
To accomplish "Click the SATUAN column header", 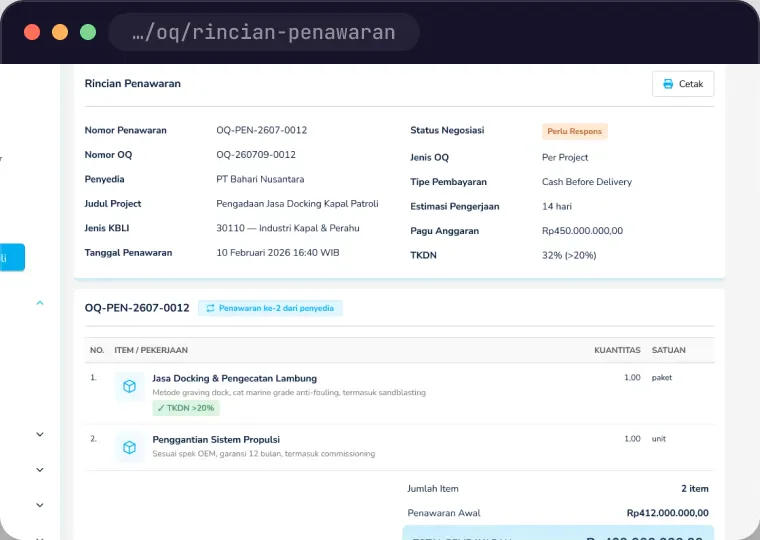I will pos(668,350).
